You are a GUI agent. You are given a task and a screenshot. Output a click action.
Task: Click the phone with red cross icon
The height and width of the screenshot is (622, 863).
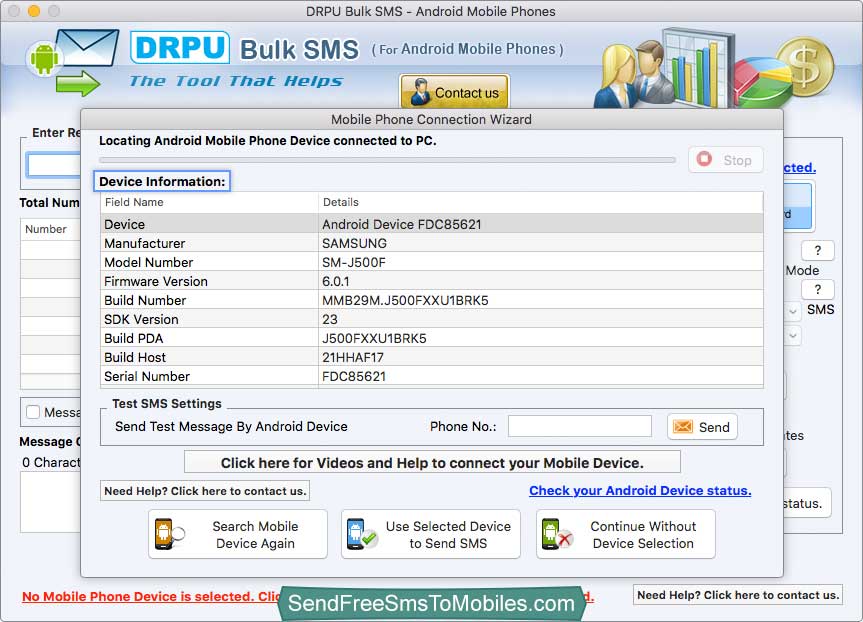pos(556,534)
